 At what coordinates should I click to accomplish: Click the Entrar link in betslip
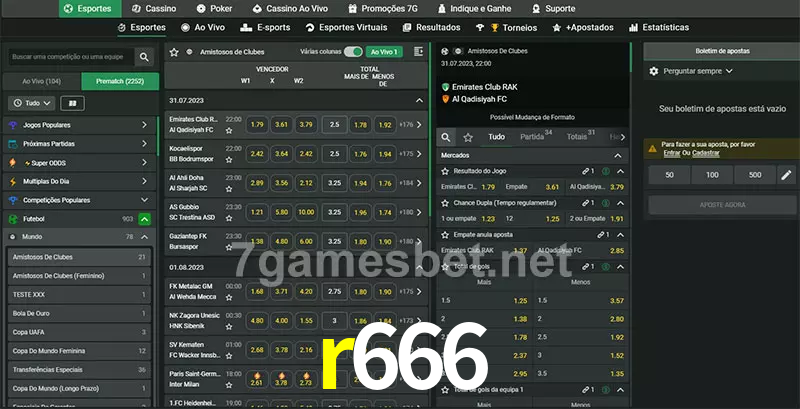coord(671,153)
